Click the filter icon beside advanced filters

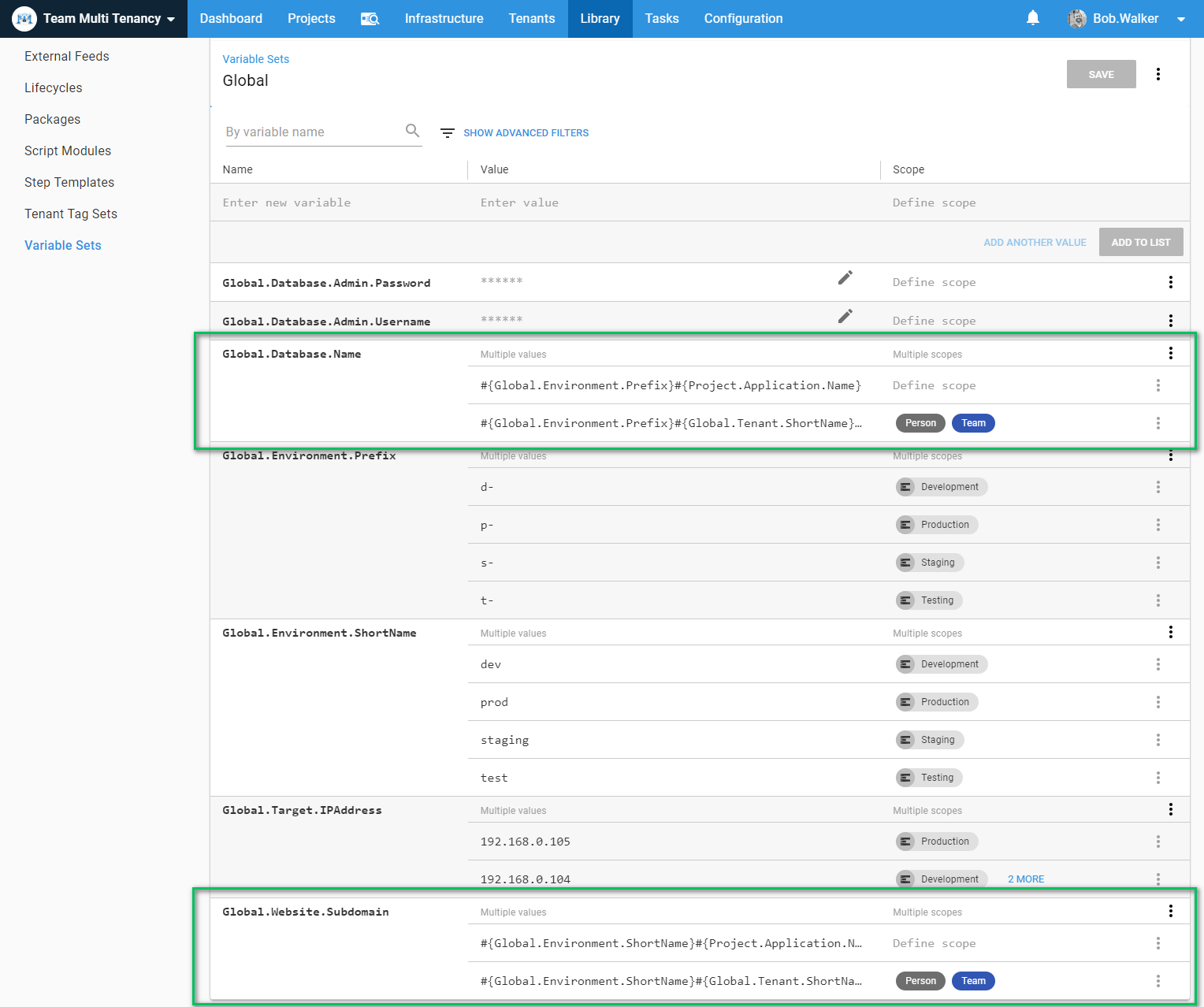pos(447,133)
